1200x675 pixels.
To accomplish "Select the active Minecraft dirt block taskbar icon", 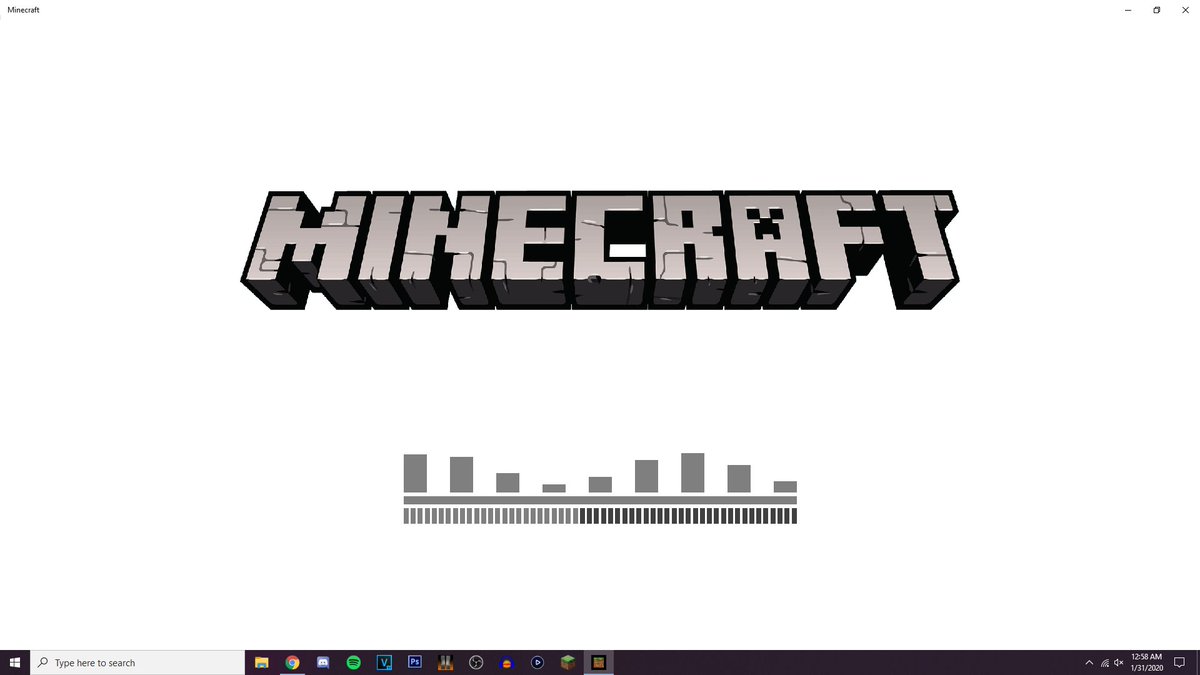I will click(599, 662).
